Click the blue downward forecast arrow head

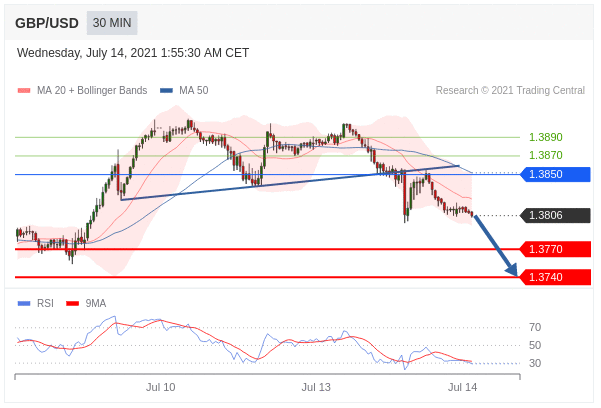(512, 269)
